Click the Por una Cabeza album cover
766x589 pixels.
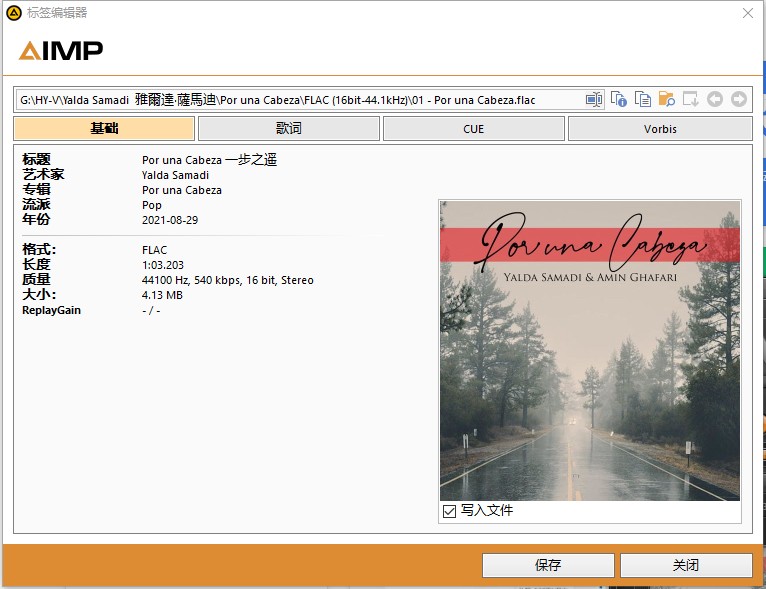pyautogui.click(x=590, y=351)
